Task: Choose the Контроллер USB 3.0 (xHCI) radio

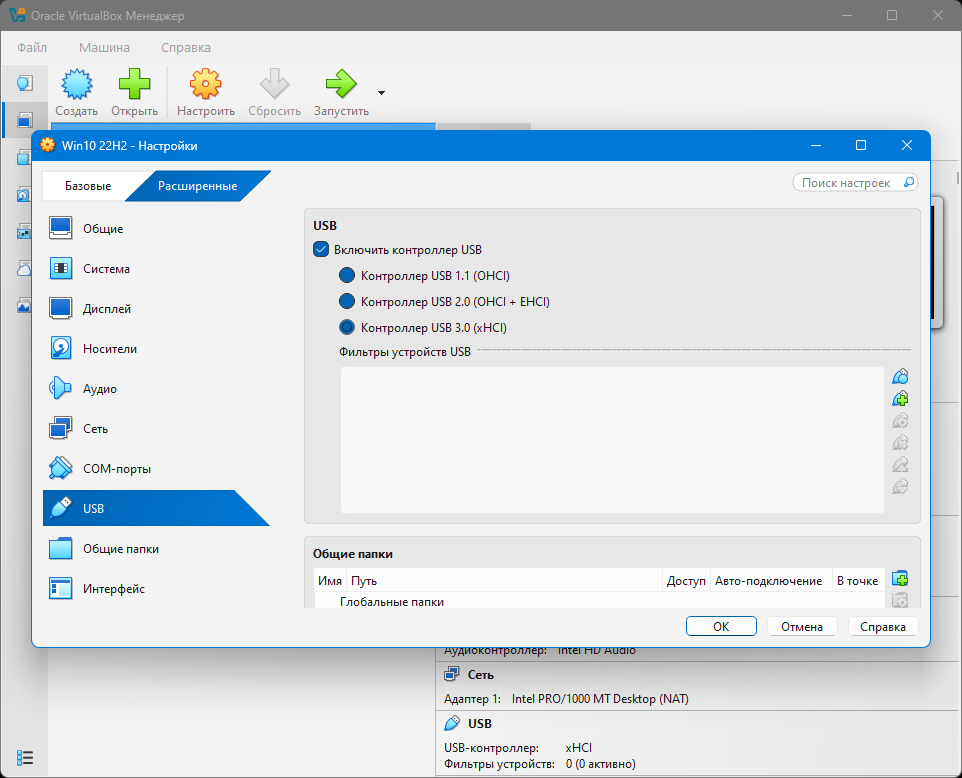Action: 347,327
